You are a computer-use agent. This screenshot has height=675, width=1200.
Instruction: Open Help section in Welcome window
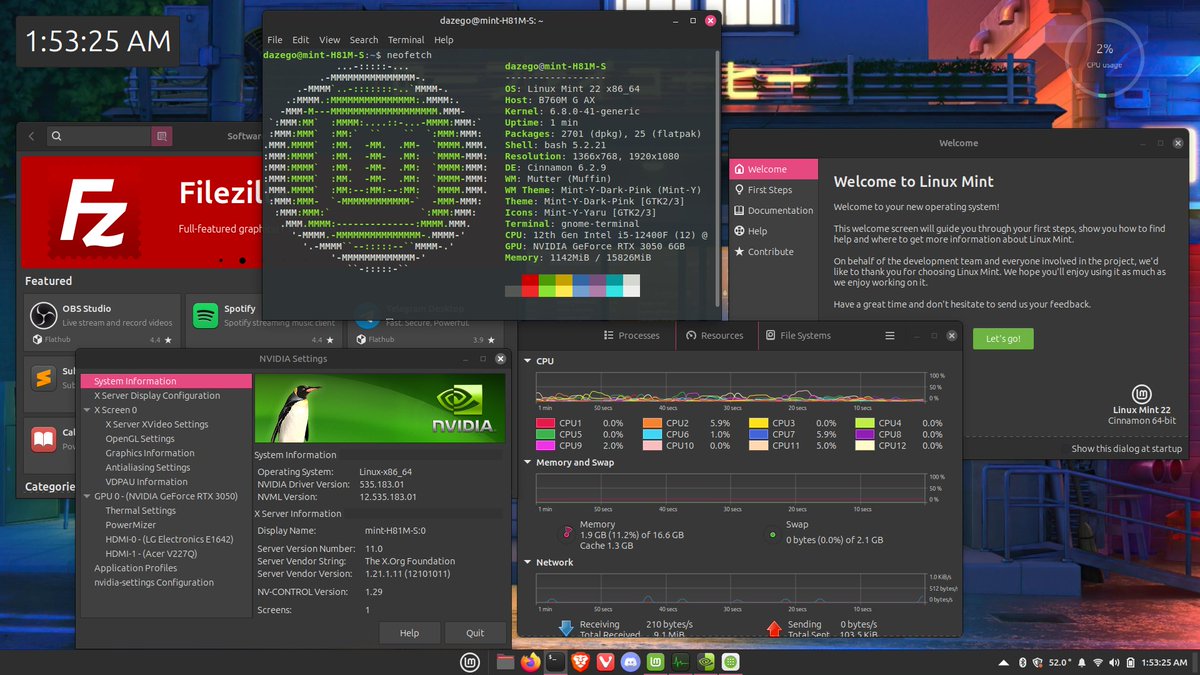point(773,231)
